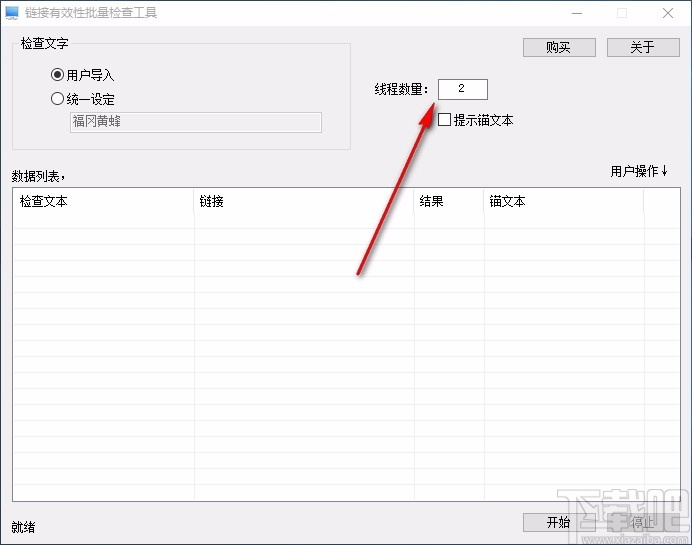Click the 福冈黄蜂 text field
Screen dimensions: 692x545
(196, 122)
